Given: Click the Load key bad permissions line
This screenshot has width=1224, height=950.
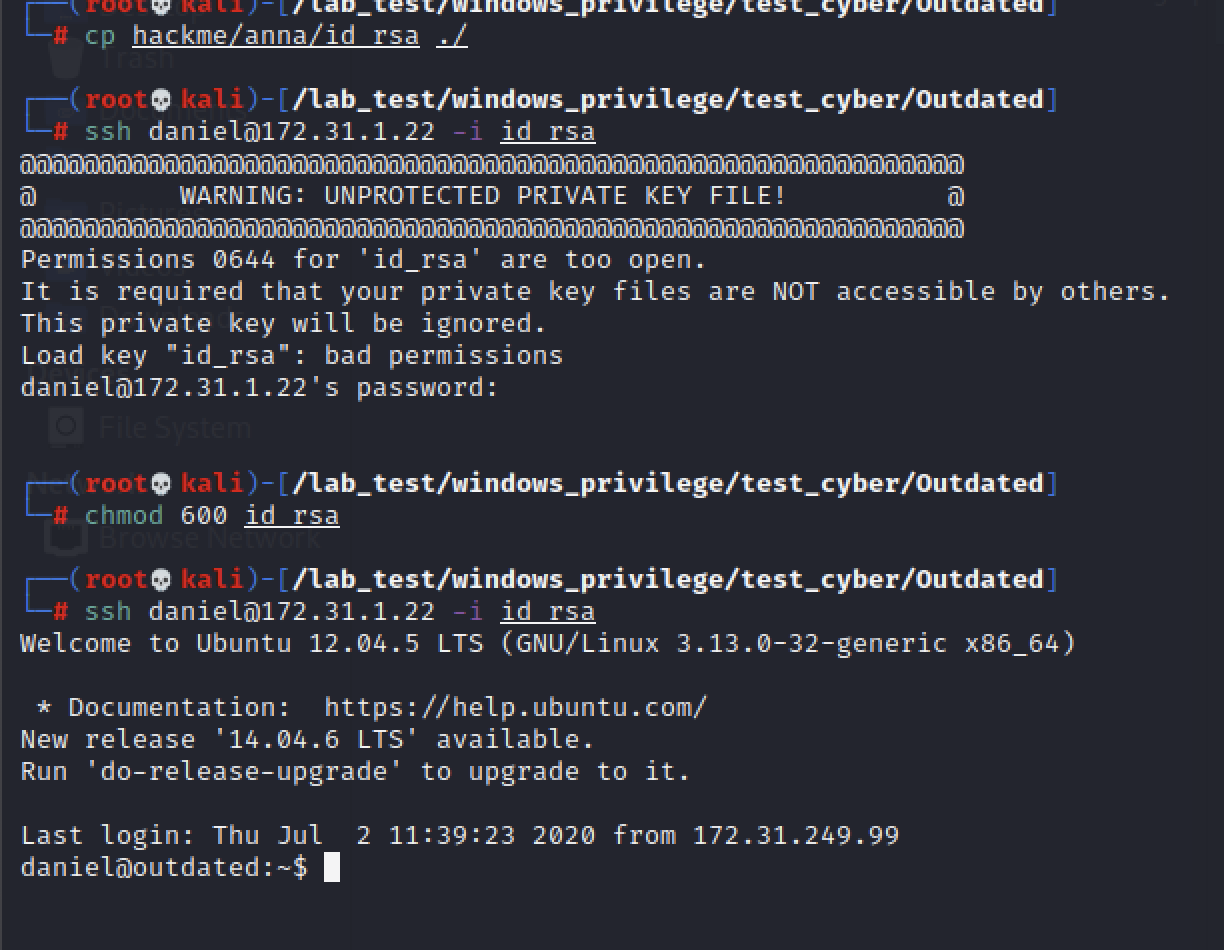Looking at the screenshot, I should point(291,356).
